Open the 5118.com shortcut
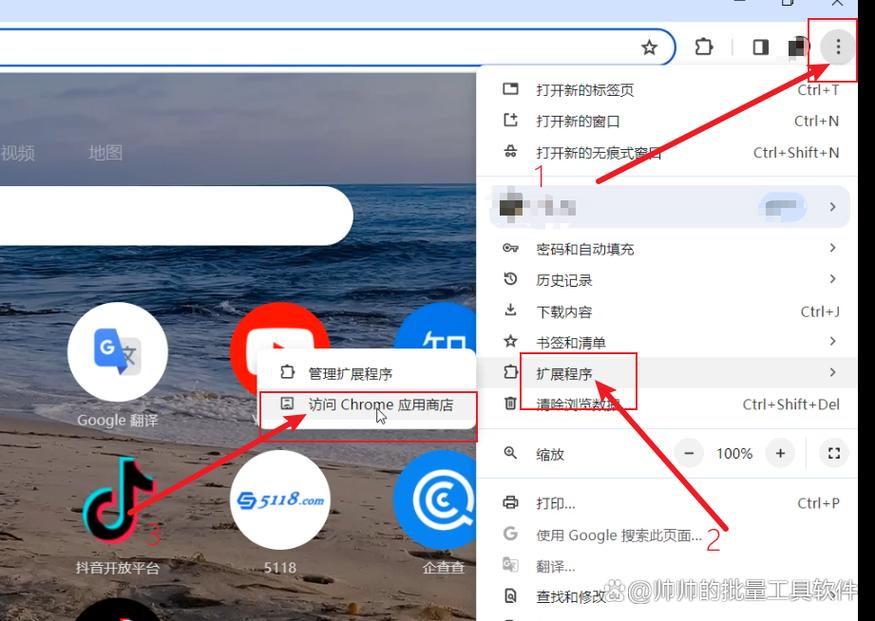 pyautogui.click(x=280, y=500)
